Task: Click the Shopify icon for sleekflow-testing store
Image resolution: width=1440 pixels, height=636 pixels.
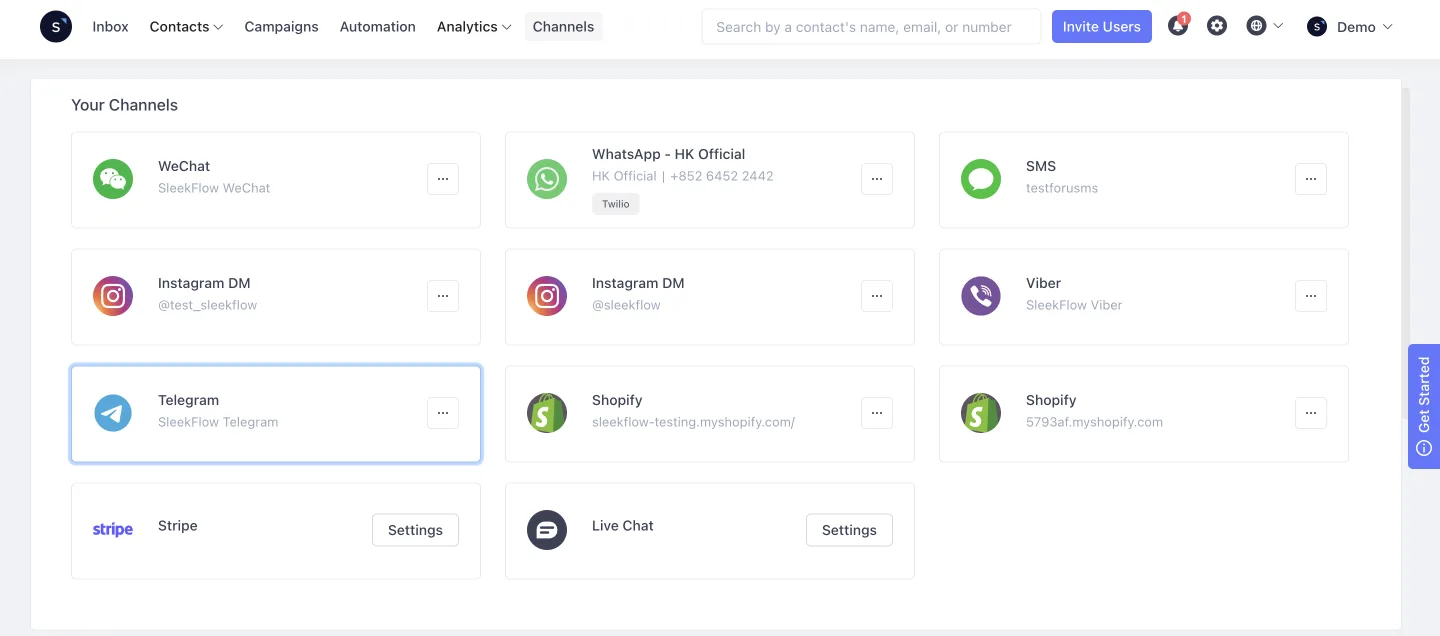Action: point(546,411)
